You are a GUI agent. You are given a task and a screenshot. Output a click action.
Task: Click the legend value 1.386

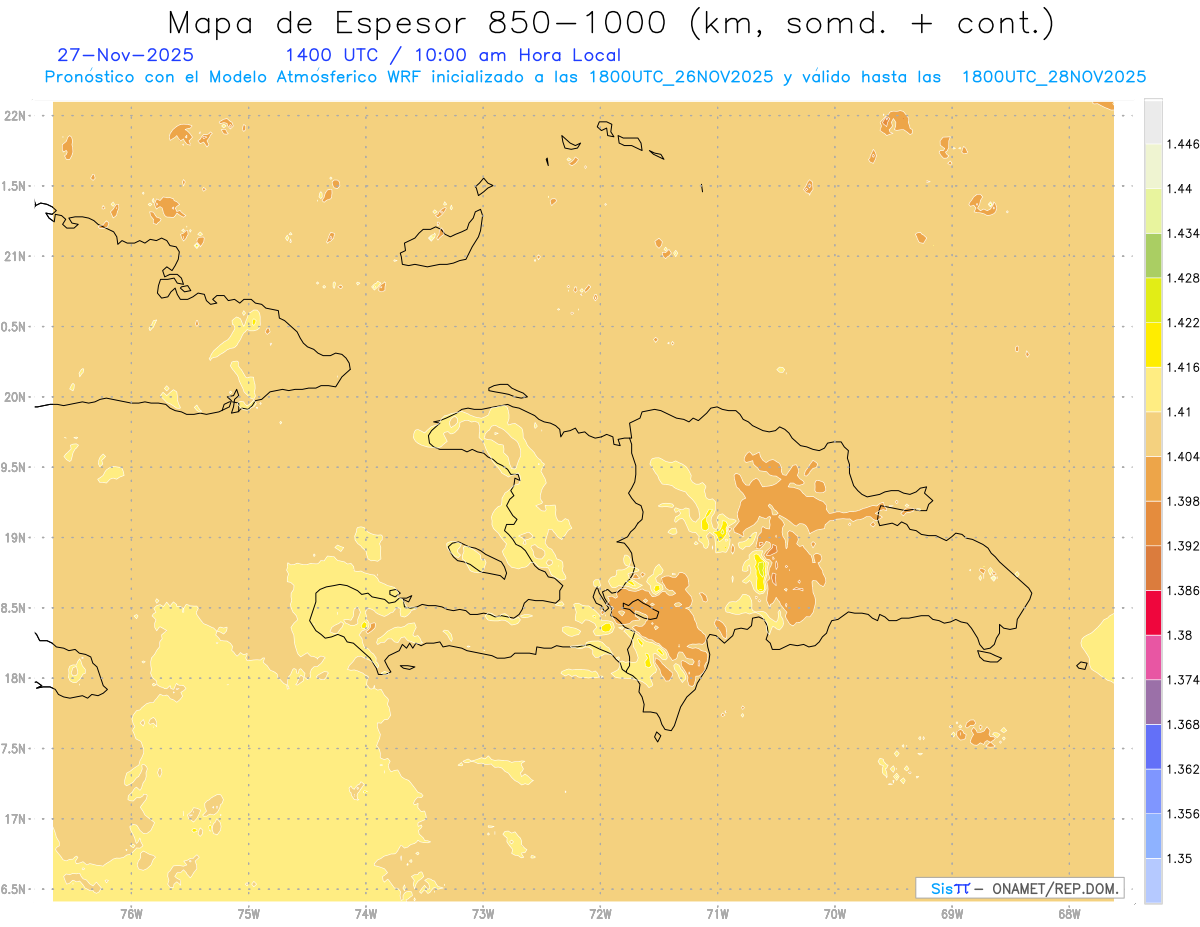click(1182, 590)
